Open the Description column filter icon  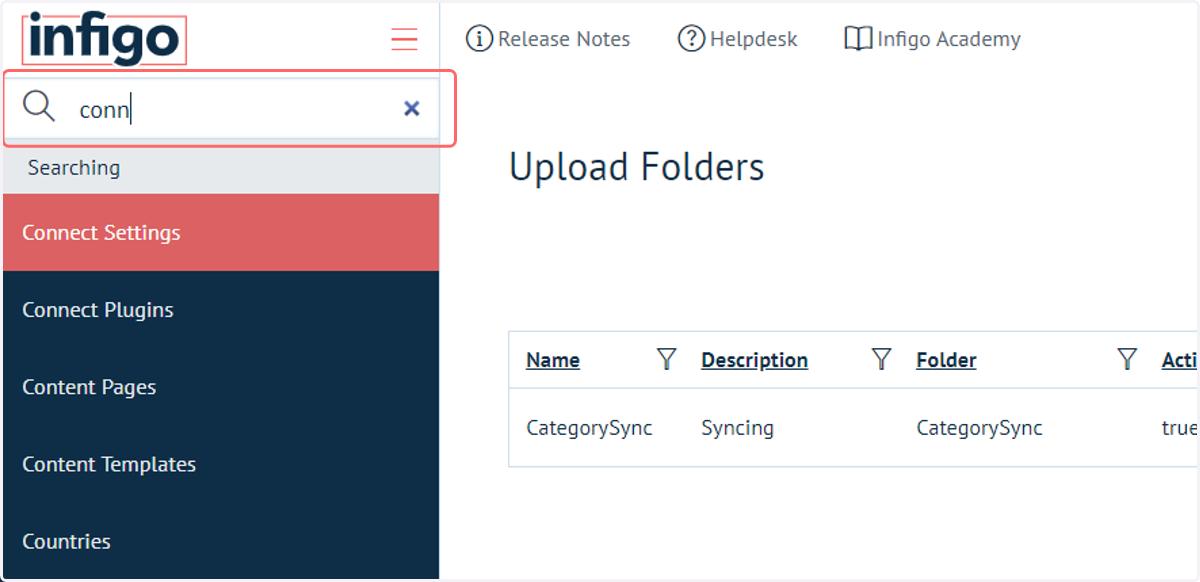point(881,359)
